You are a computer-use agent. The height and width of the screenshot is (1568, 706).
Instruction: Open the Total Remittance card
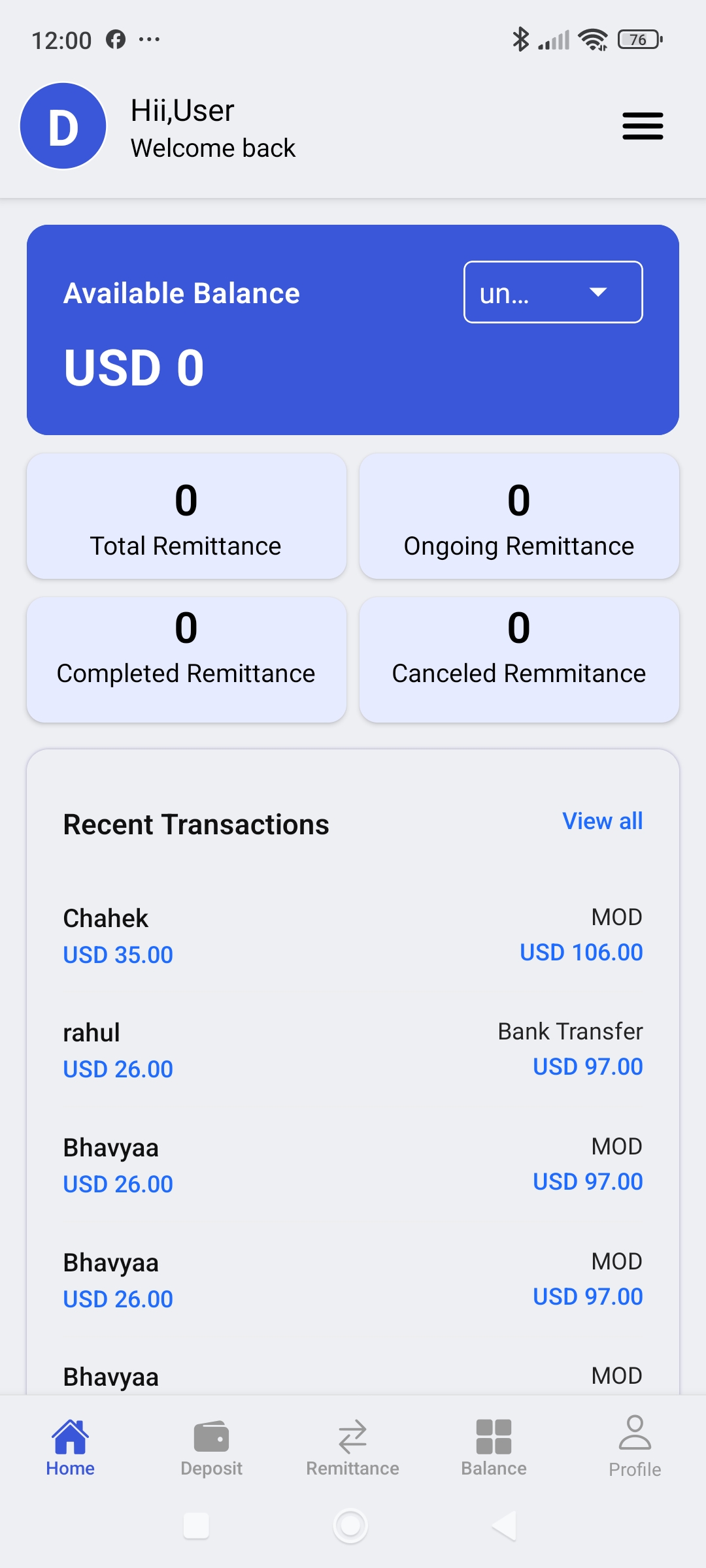pos(186,516)
